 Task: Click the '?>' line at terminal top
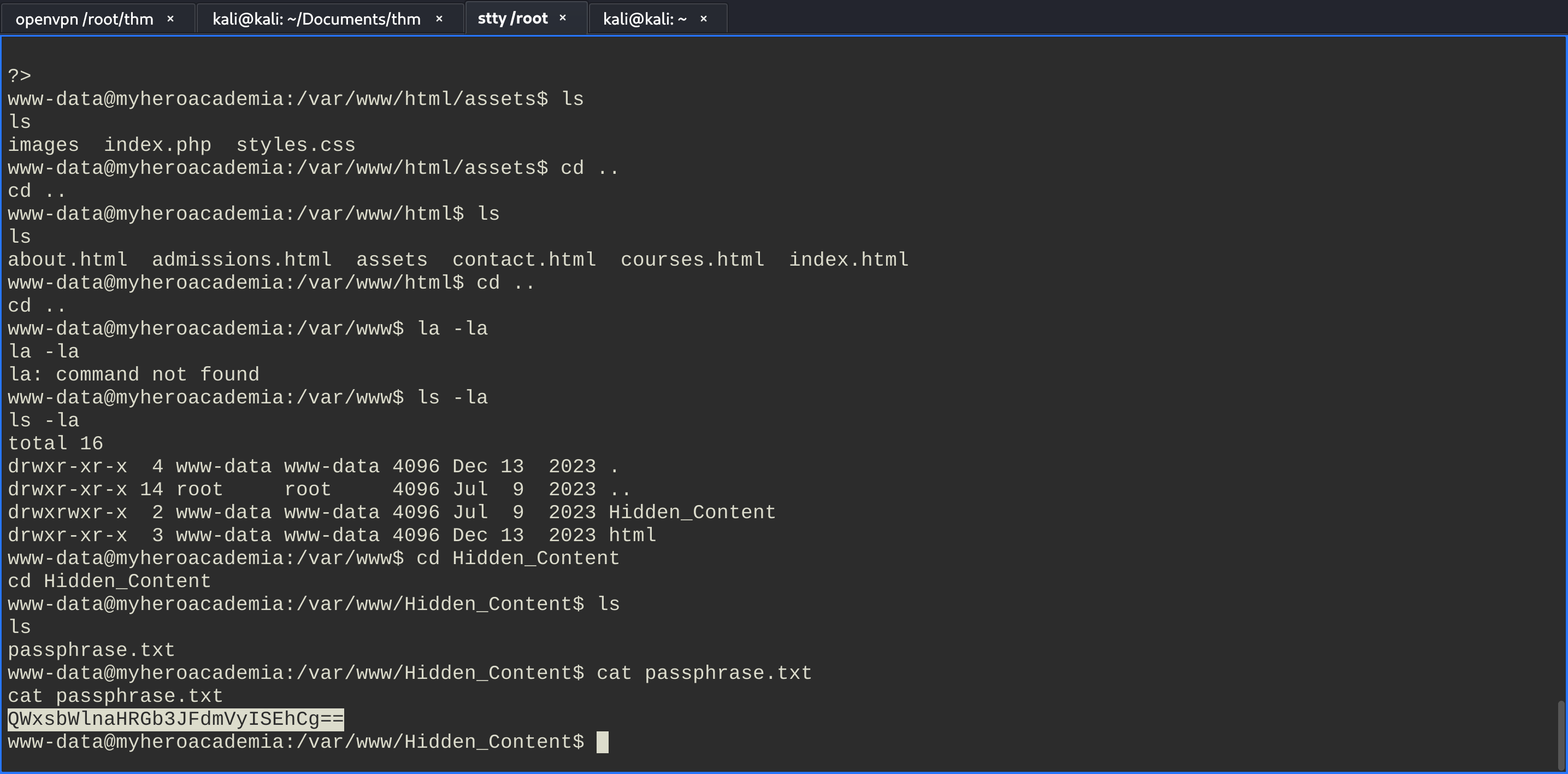(x=20, y=76)
